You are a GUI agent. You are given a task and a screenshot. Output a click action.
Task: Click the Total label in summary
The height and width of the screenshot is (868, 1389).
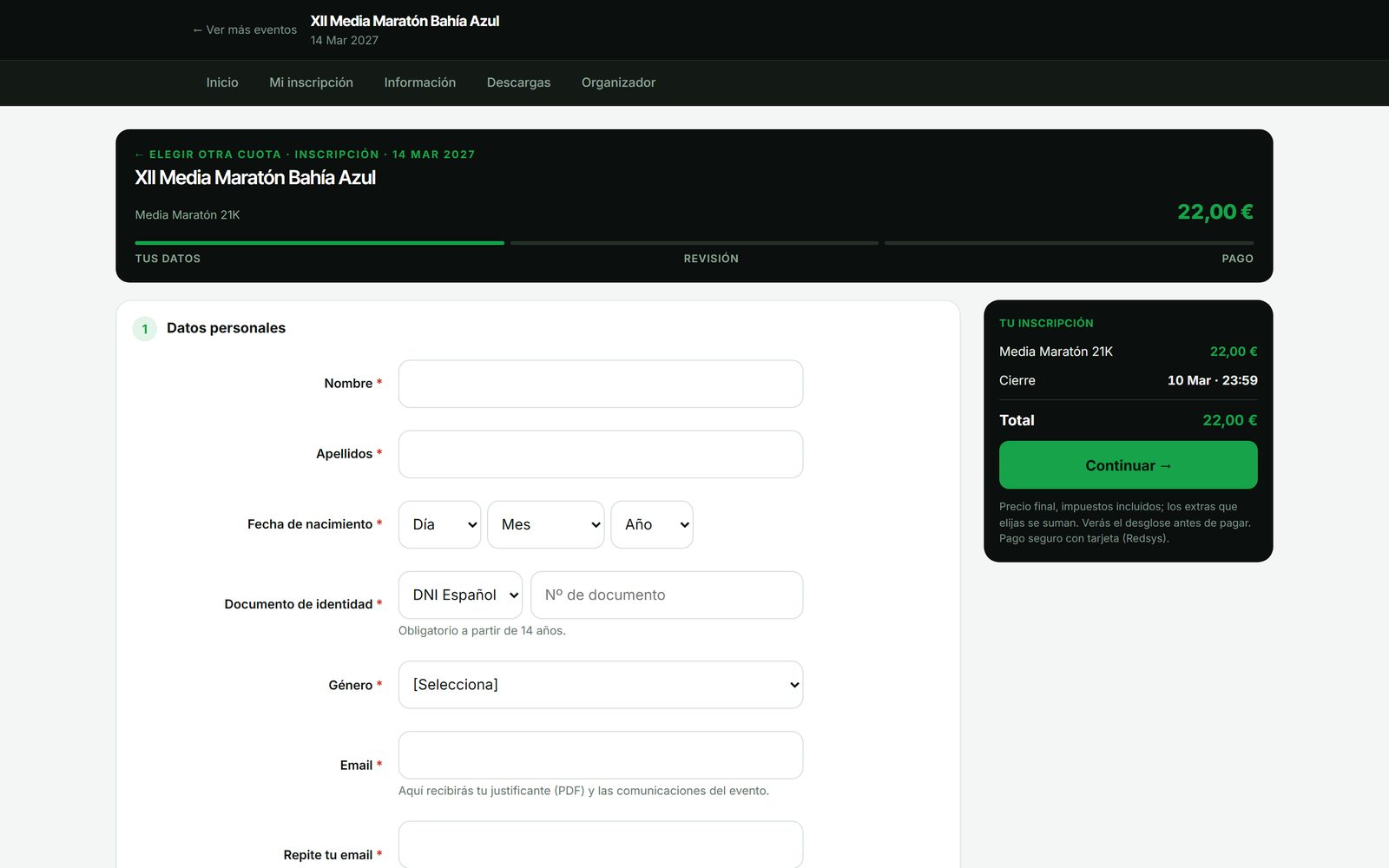click(1017, 420)
